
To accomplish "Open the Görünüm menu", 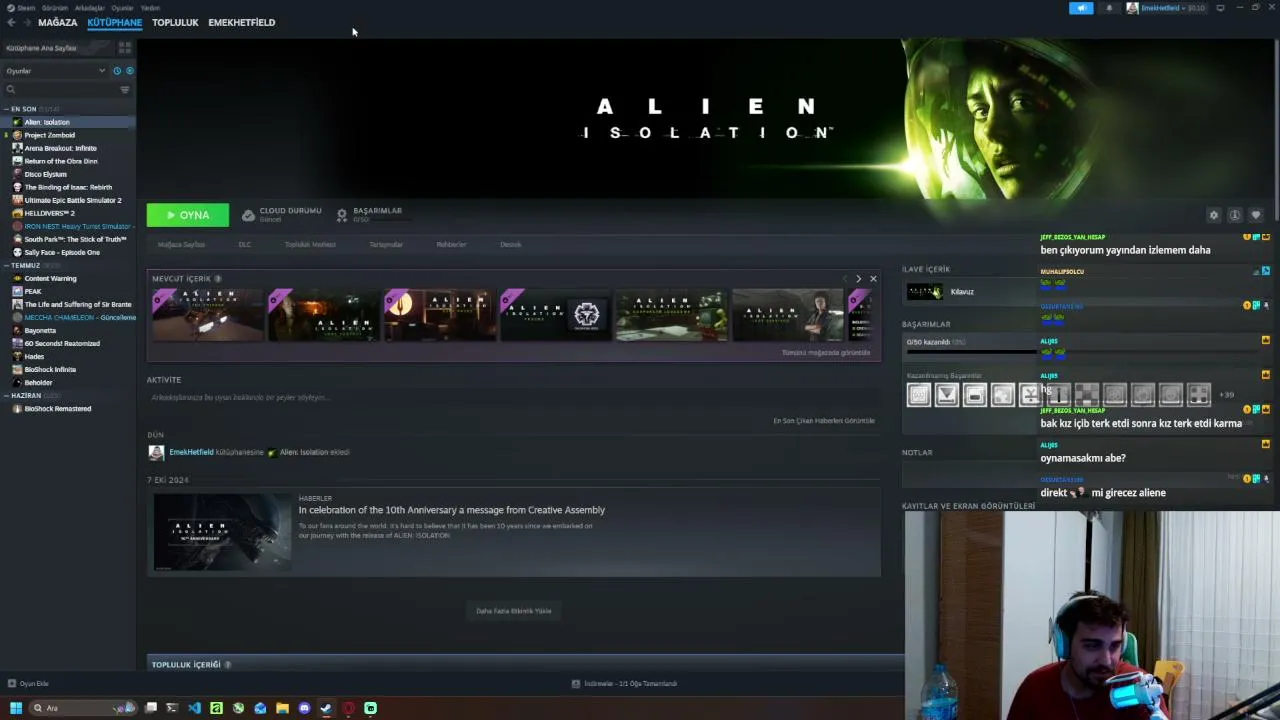I will pos(55,8).
